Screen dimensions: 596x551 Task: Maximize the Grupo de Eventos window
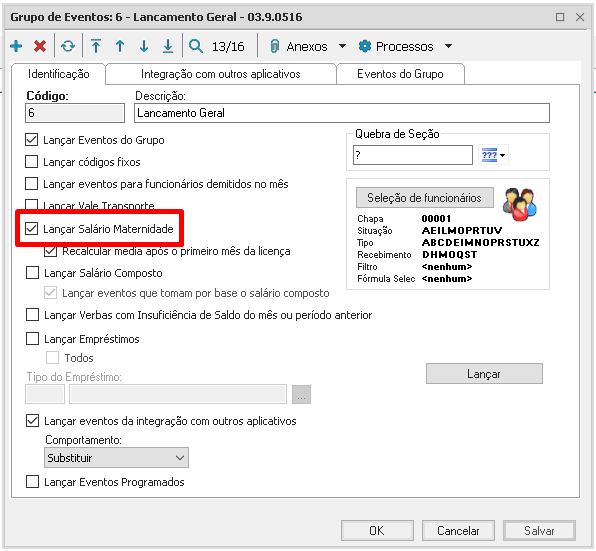point(560,17)
